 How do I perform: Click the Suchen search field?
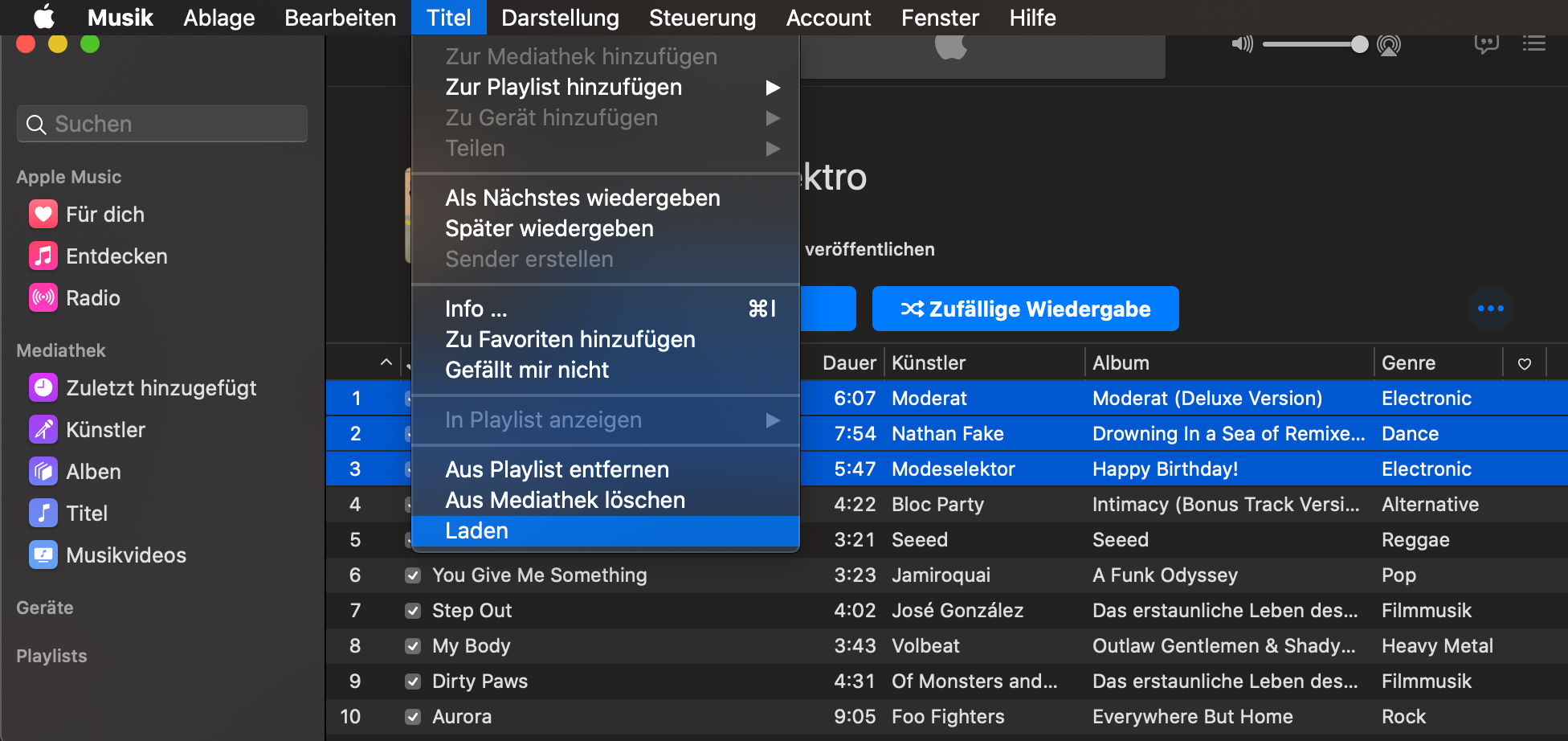pos(162,124)
